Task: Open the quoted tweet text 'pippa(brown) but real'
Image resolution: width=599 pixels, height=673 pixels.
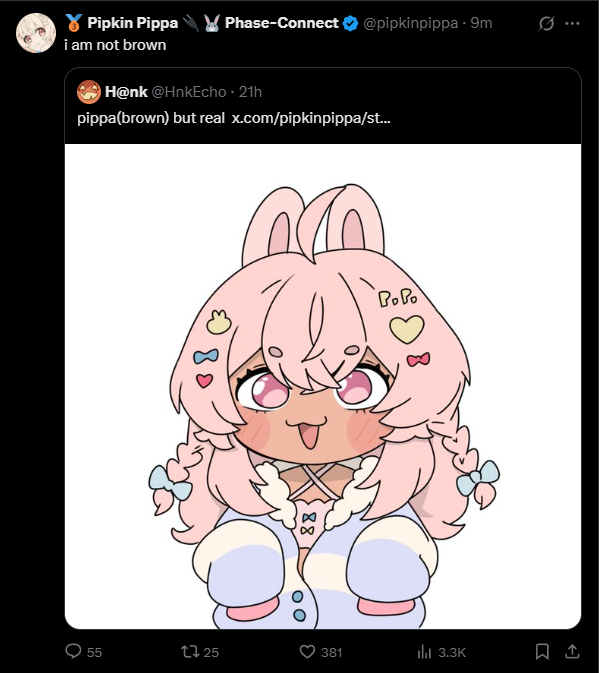Action: tap(151, 118)
